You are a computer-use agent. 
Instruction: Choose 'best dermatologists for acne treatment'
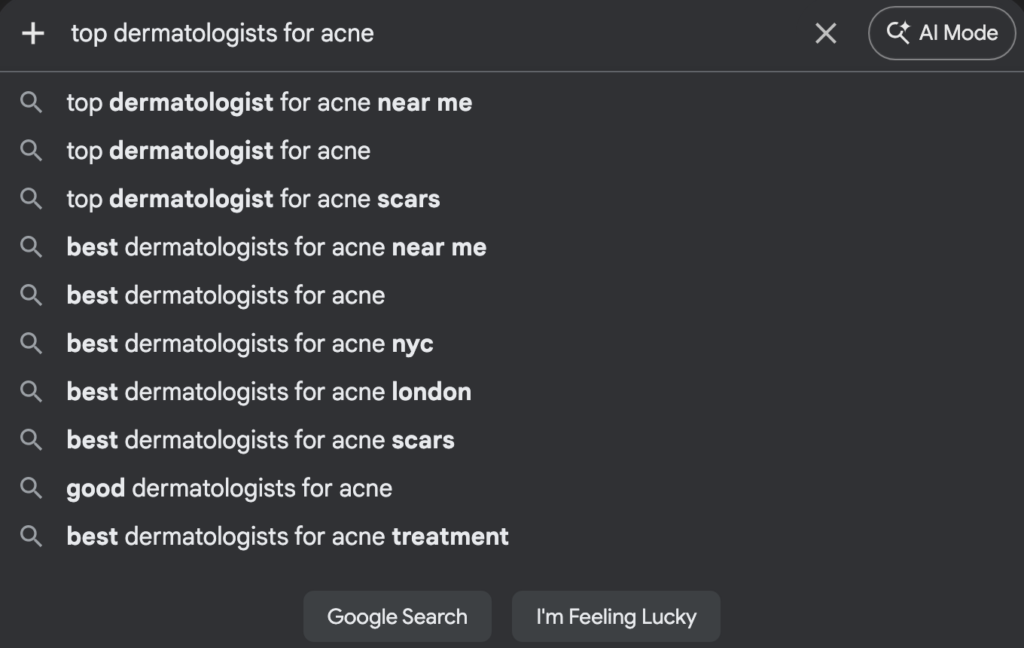click(288, 536)
